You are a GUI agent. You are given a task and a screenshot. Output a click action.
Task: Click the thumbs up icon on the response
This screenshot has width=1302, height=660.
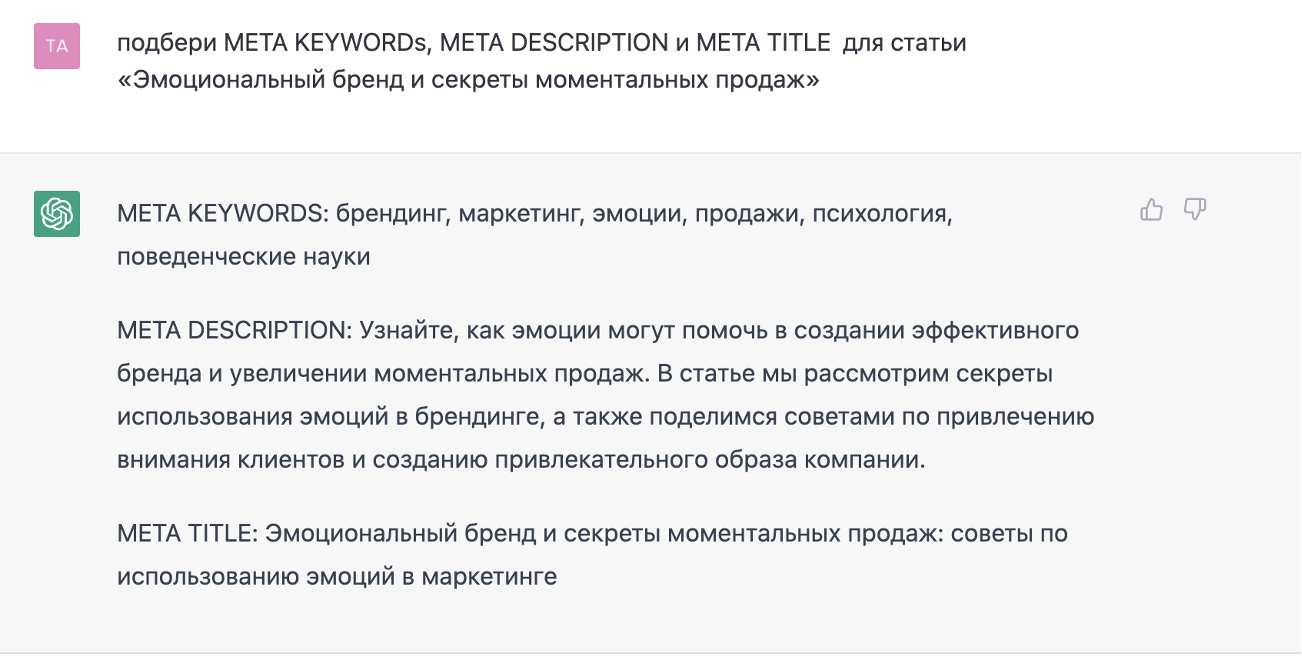pyautogui.click(x=1151, y=210)
